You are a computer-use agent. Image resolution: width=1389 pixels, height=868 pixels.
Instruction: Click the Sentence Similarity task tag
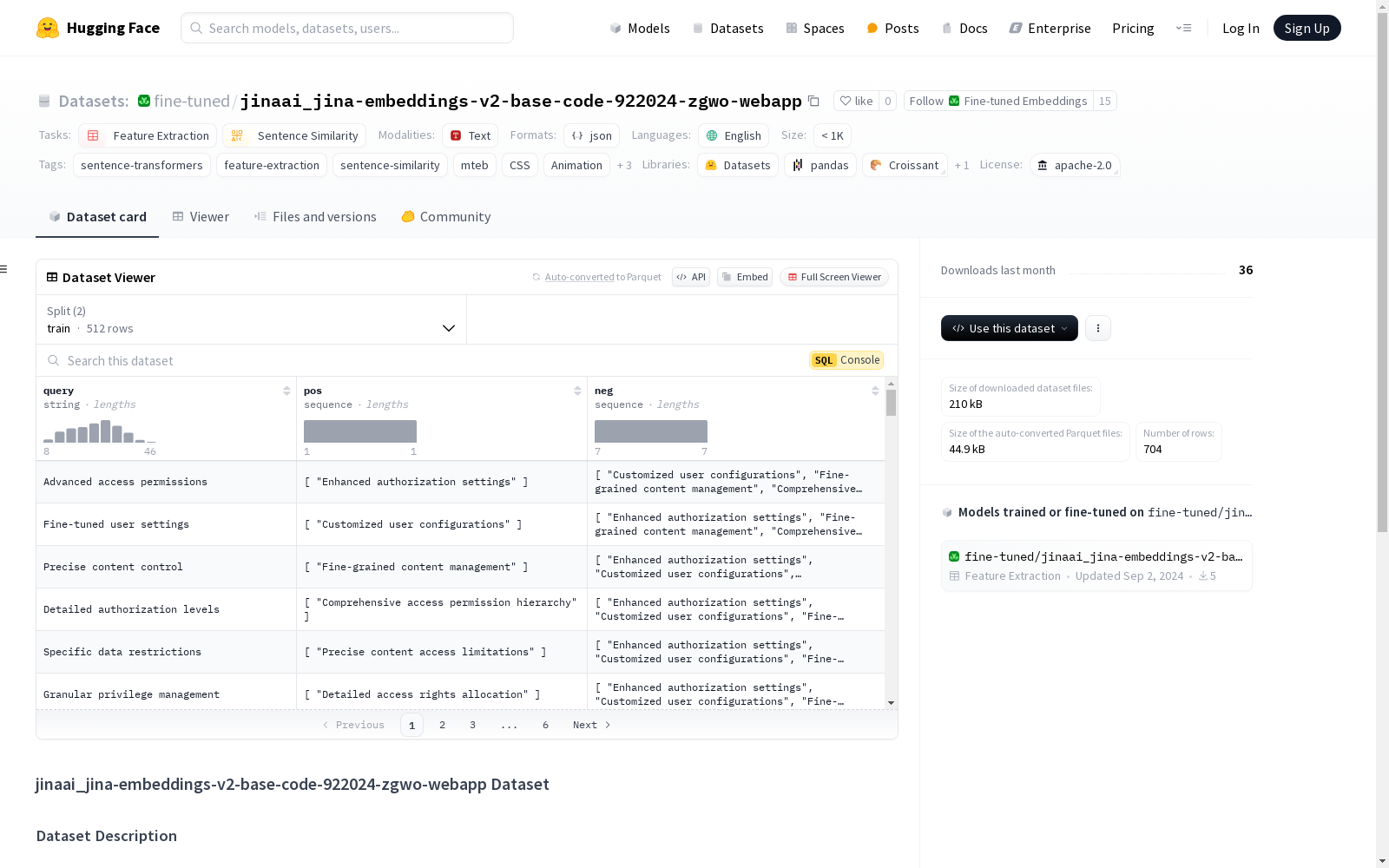(x=294, y=135)
